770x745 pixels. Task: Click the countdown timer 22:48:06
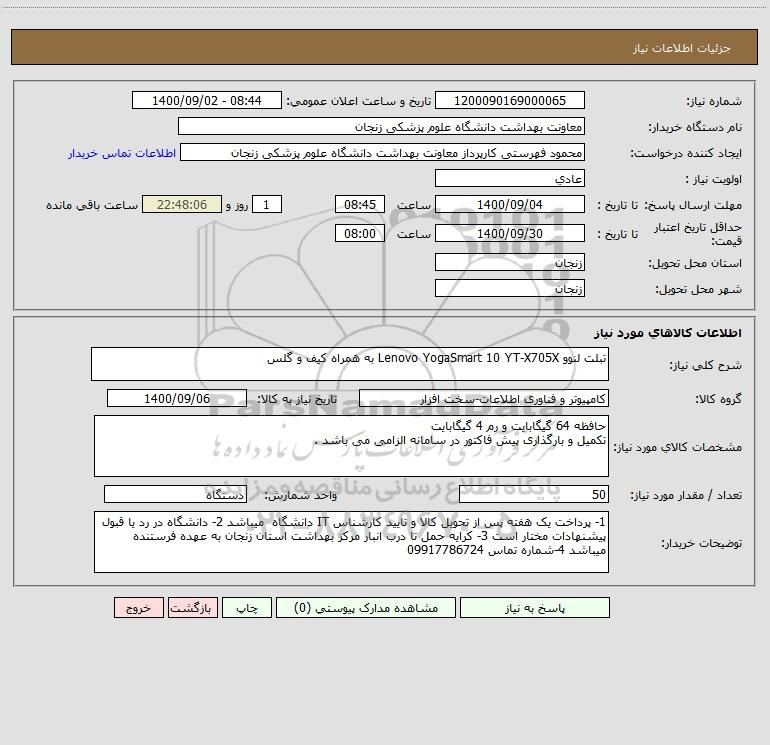182,204
